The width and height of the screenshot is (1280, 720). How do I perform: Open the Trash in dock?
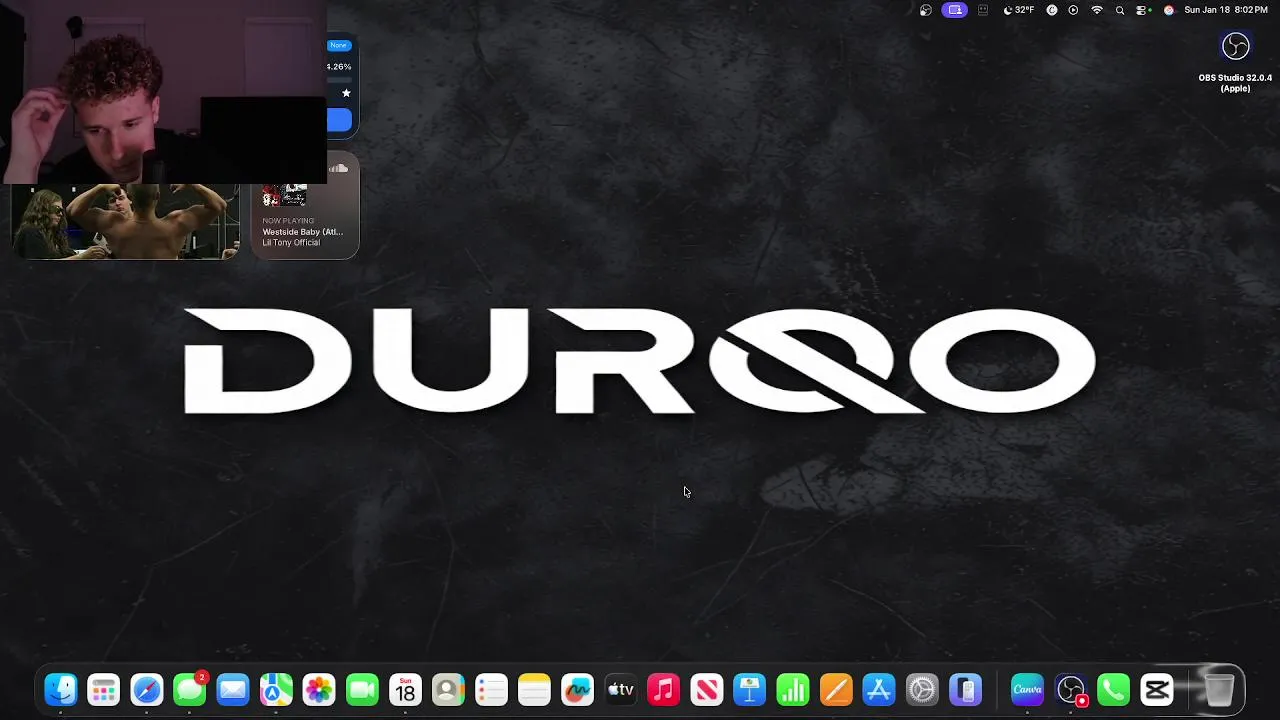(x=1218, y=690)
